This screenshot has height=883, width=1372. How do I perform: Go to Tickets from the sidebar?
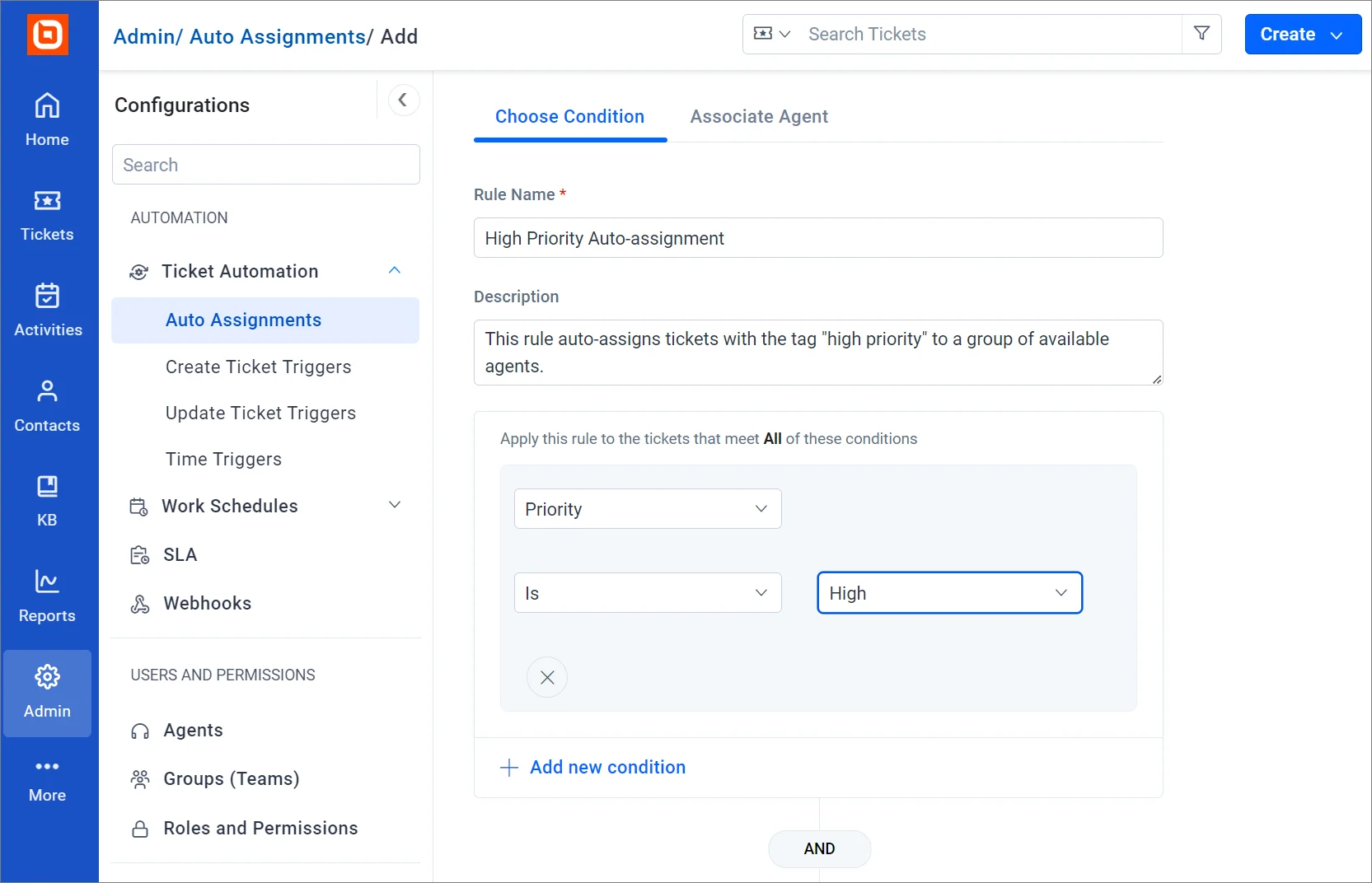47,215
